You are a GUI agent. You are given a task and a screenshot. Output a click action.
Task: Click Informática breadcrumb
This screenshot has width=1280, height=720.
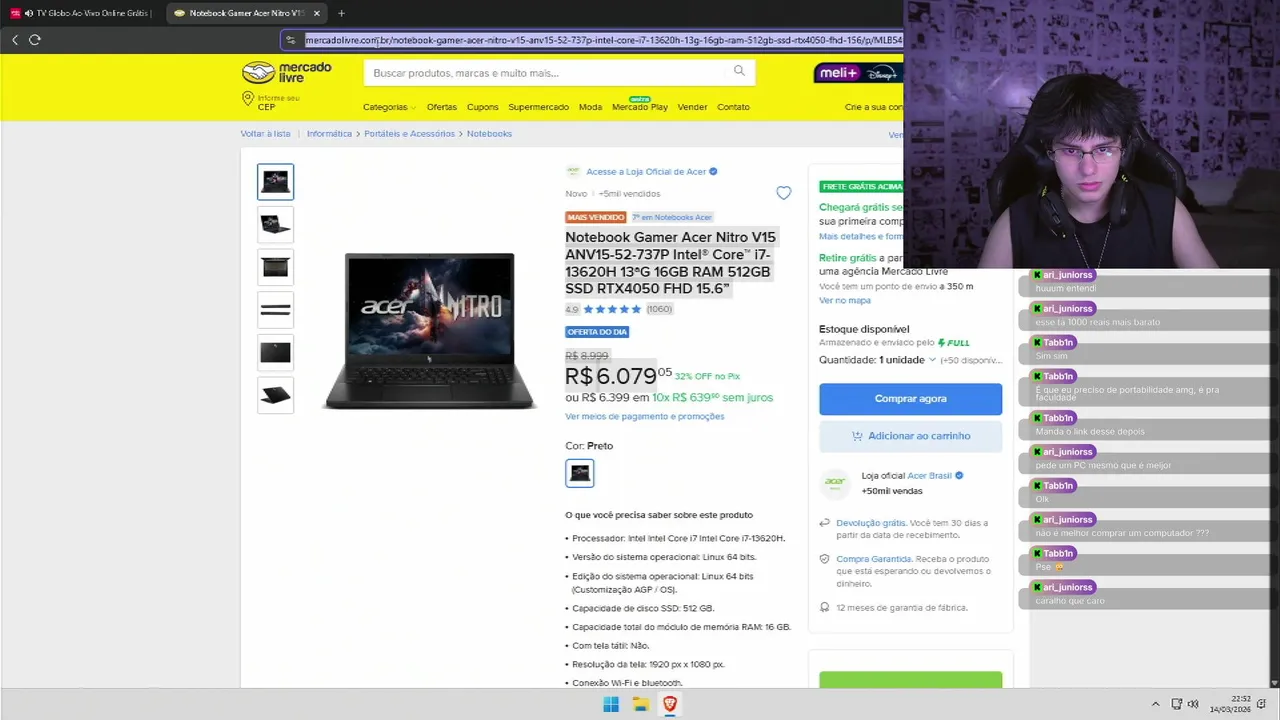tap(329, 134)
